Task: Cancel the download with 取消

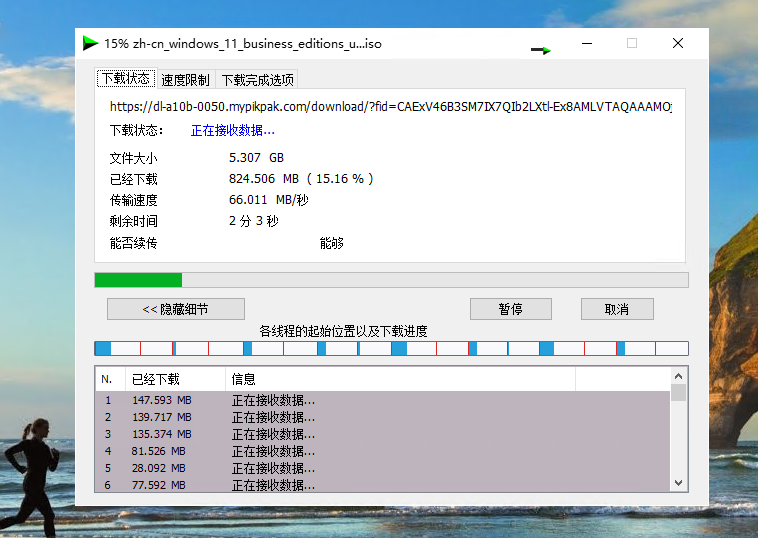Action: (616, 309)
